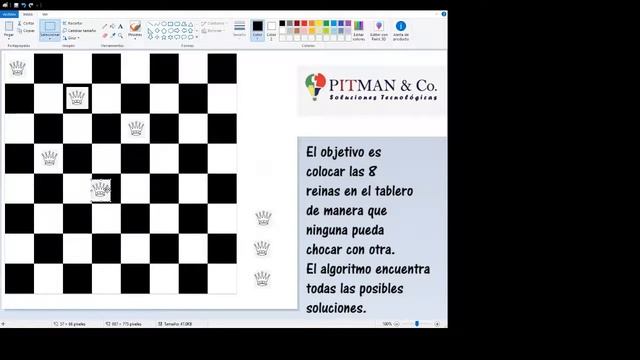
Task: Click the Pinceles brushes icon
Action: pos(135,27)
